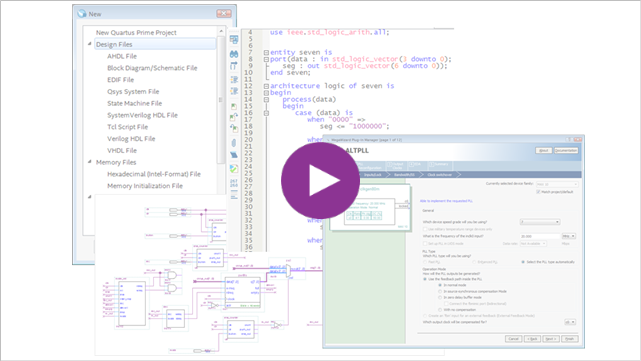Image resolution: width=641 pixels, height=361 pixels.
Task: Toggle Match project/default checkbox
Action: (x=538, y=192)
